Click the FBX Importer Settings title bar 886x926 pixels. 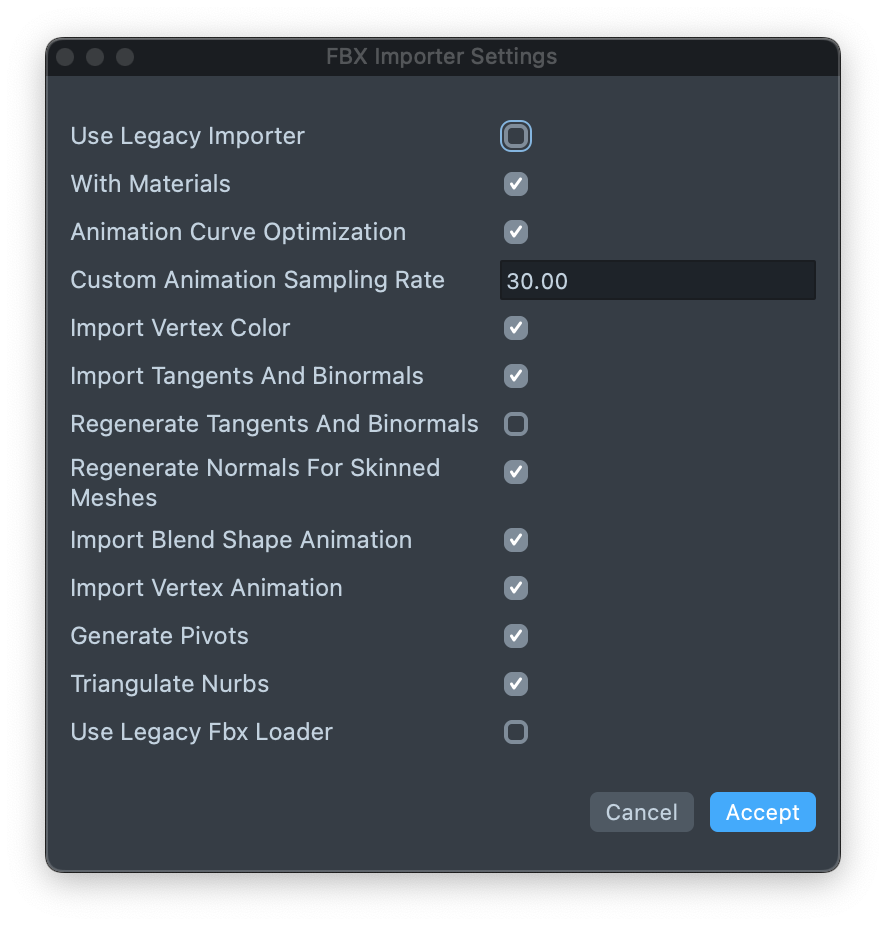coord(442,57)
